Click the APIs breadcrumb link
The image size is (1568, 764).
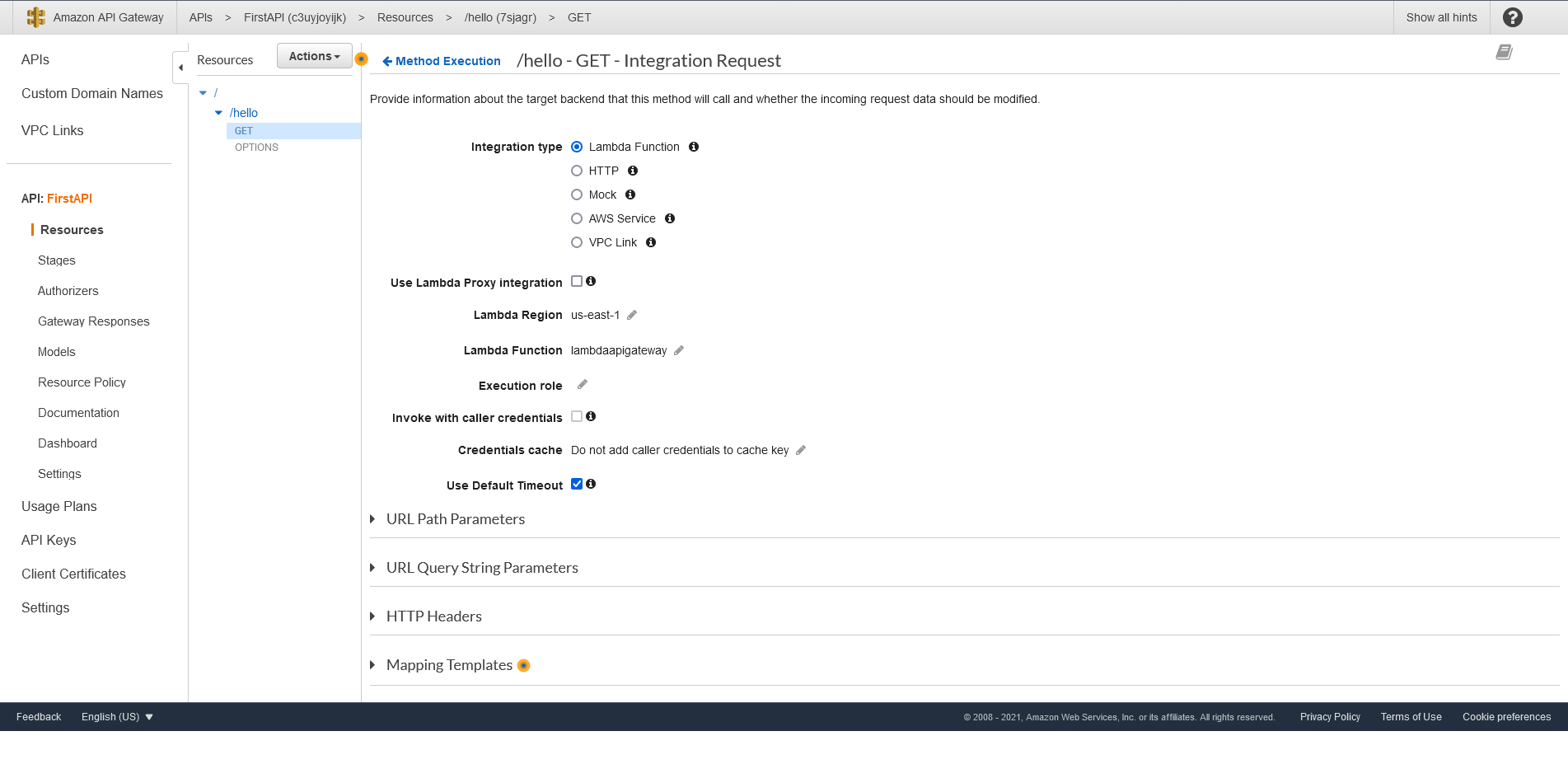pos(200,17)
